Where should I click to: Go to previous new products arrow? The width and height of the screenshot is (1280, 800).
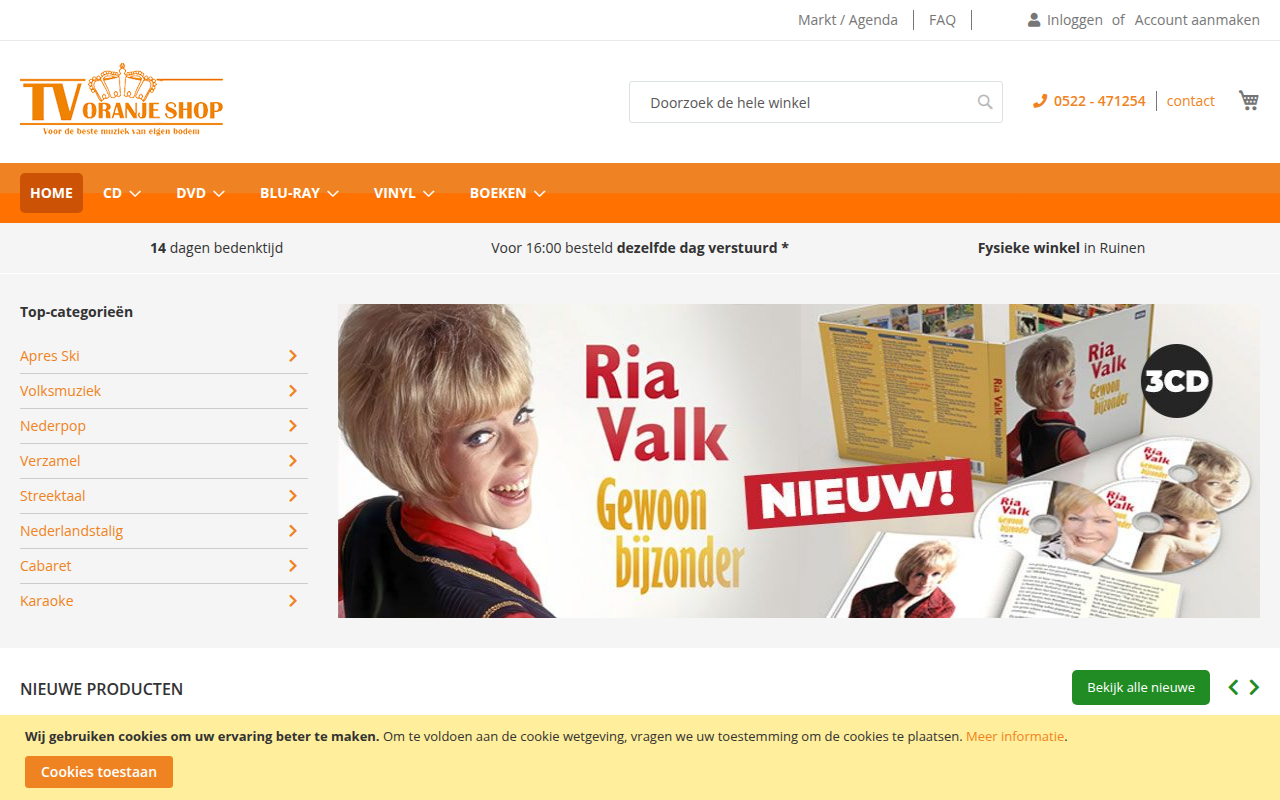tap(1233, 687)
